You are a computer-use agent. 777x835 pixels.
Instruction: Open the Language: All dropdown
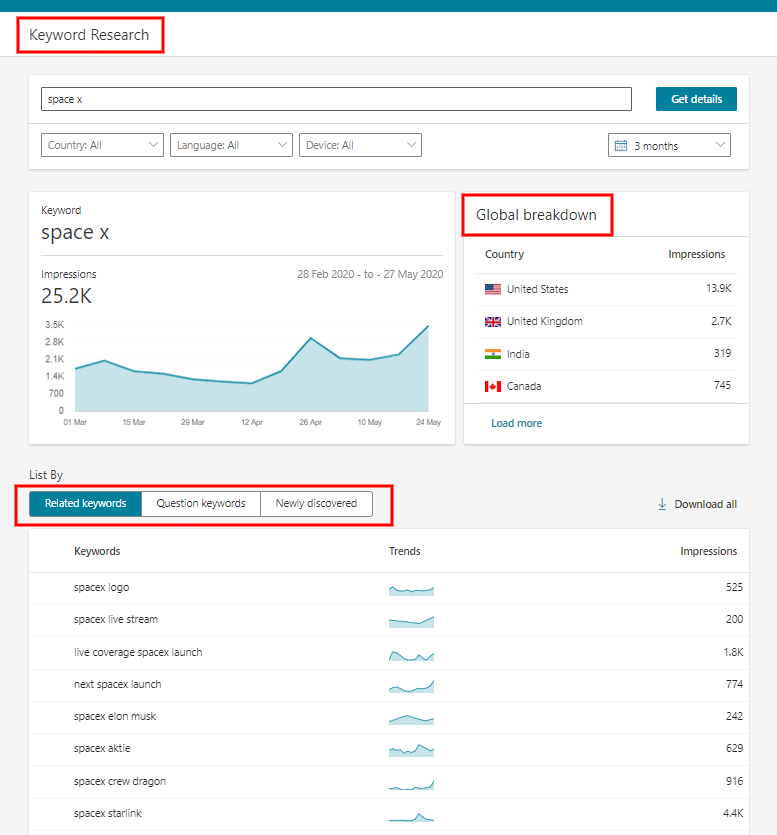[231, 145]
